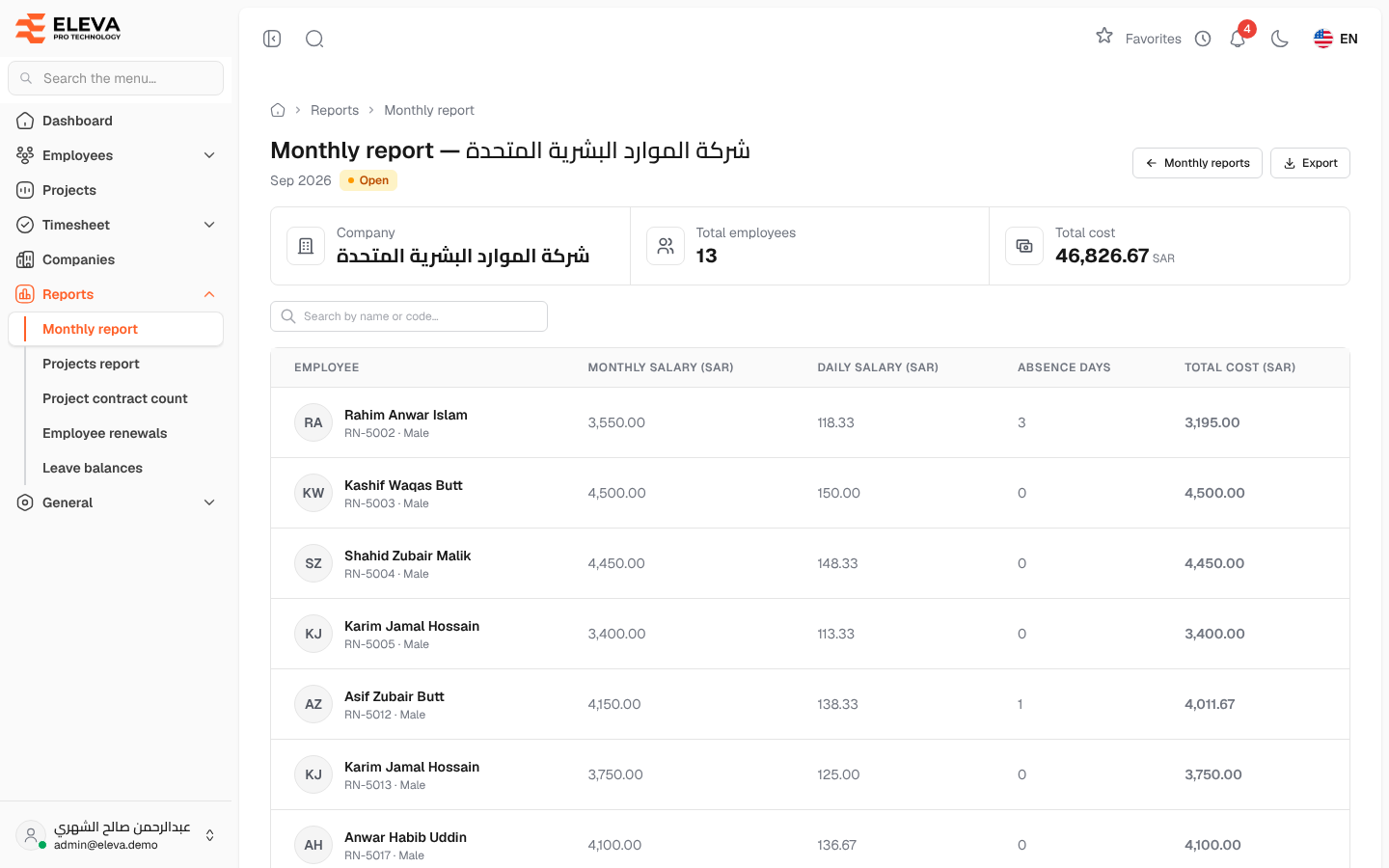The image size is (1389, 868).
Task: Collapse the sidebar panel icon
Action: pyautogui.click(x=272, y=39)
